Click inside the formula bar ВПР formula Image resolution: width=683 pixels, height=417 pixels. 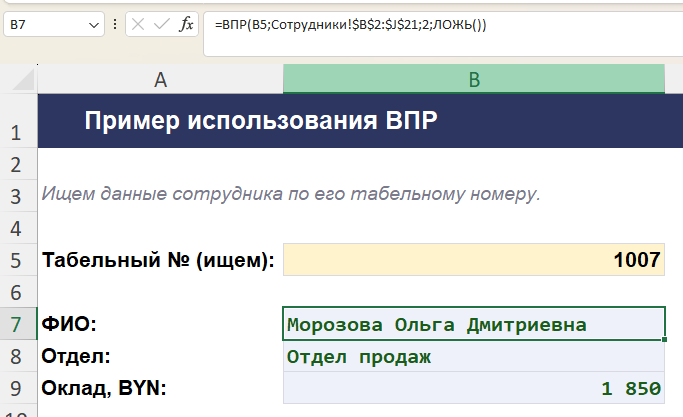(350, 25)
